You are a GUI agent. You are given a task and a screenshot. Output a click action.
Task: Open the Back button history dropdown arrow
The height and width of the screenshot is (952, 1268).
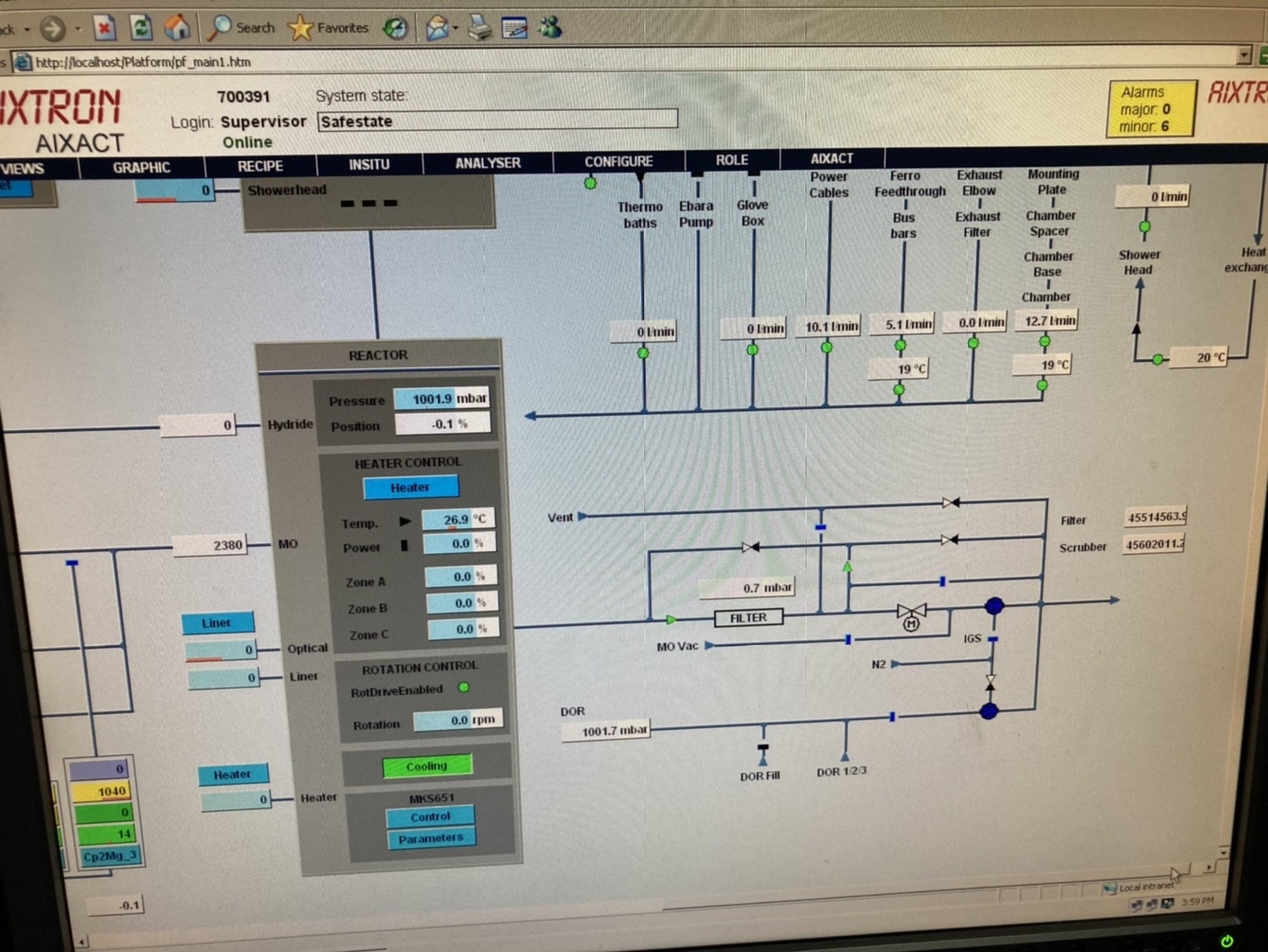(27, 30)
